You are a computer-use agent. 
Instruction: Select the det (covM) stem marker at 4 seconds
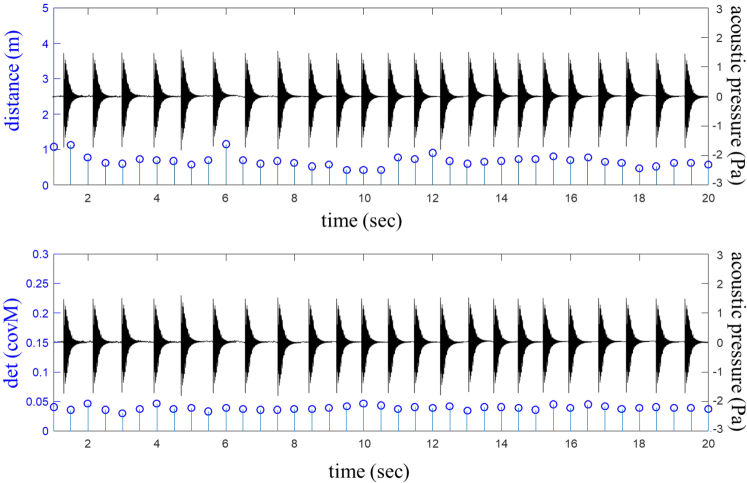click(x=157, y=403)
